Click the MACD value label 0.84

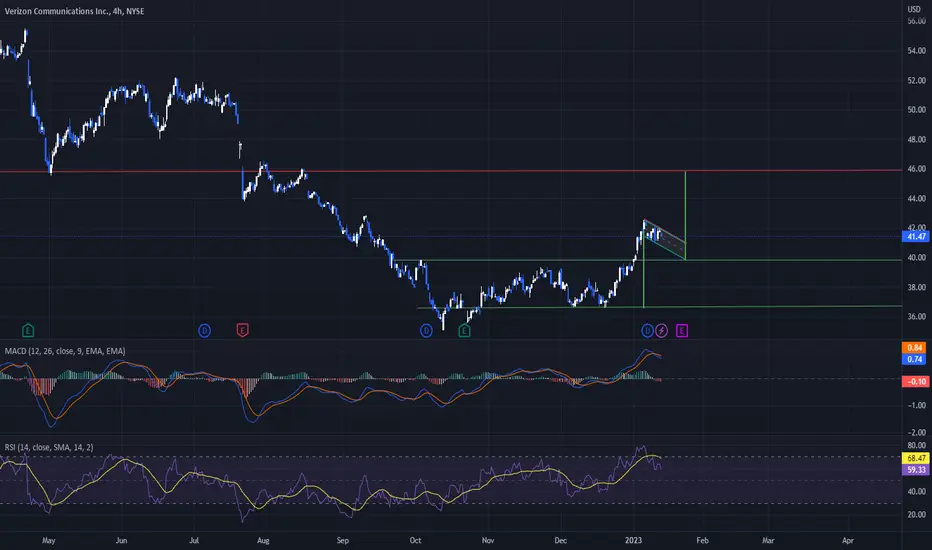point(916,348)
